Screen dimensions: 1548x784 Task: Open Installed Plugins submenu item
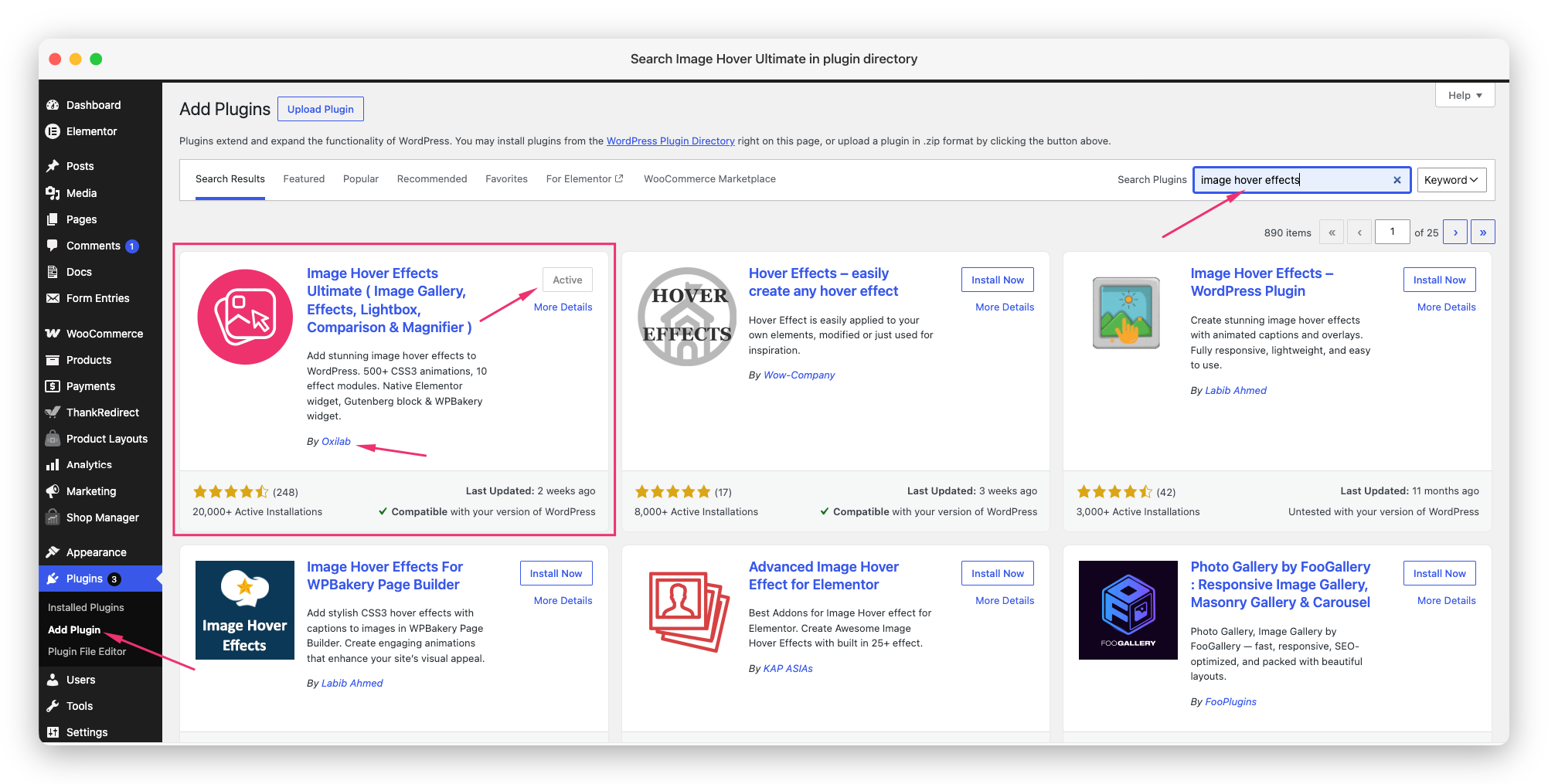[x=86, y=608]
